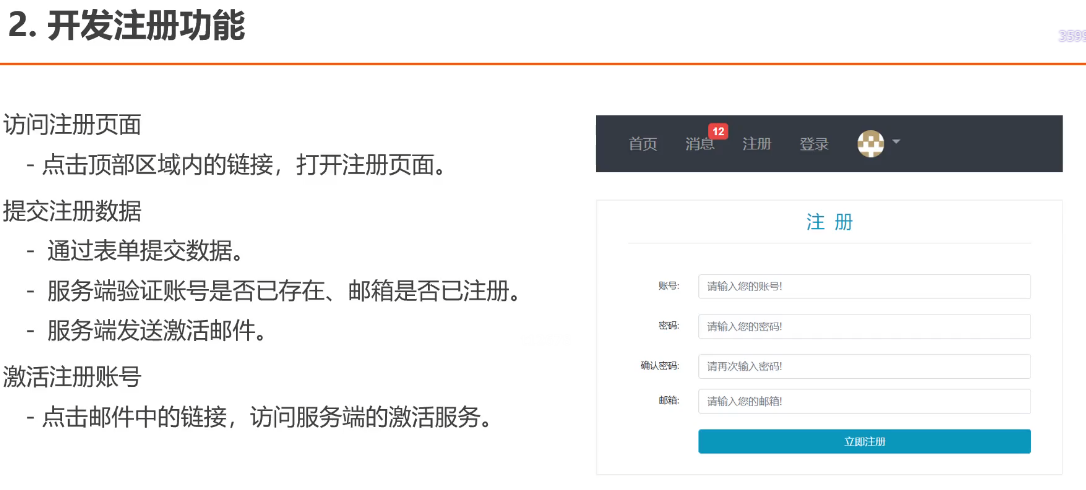Select the heading 访问注册页面
This screenshot has height=490, width=1086.
(x=73, y=125)
